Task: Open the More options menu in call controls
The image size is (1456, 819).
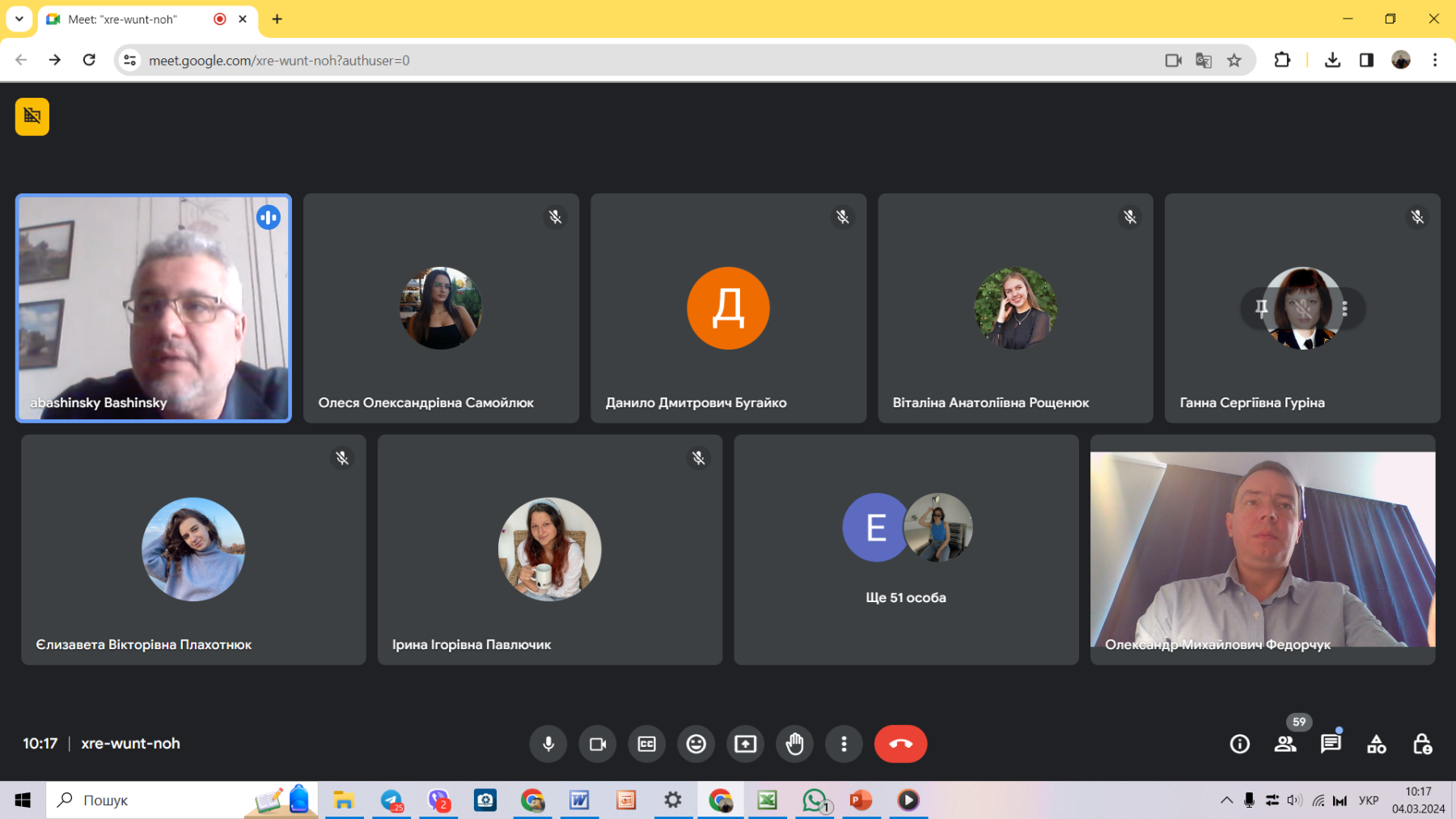Action: pos(844,744)
